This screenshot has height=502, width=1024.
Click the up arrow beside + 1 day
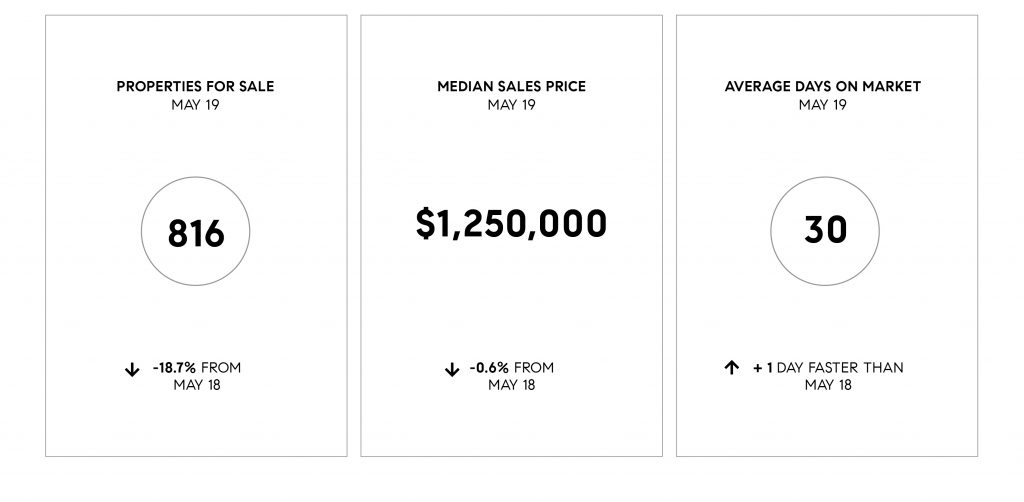pyautogui.click(x=731, y=368)
